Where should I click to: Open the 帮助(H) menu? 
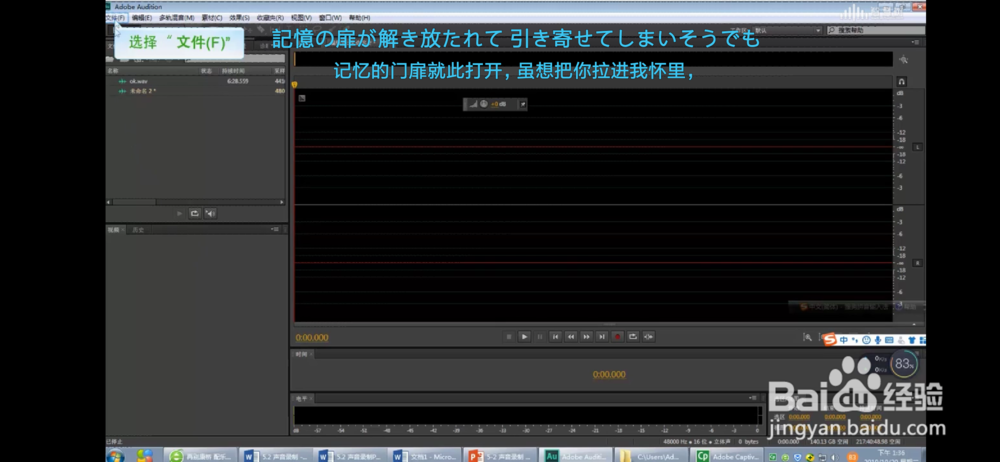click(359, 18)
